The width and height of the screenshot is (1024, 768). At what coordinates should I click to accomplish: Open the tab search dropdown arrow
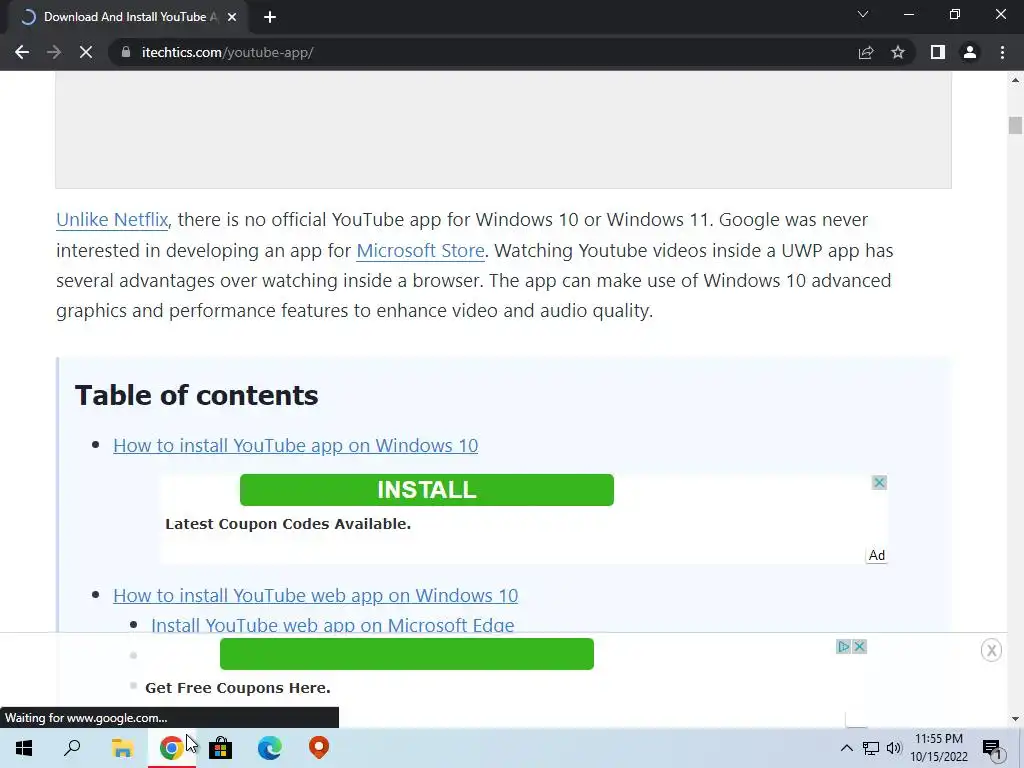pos(863,14)
